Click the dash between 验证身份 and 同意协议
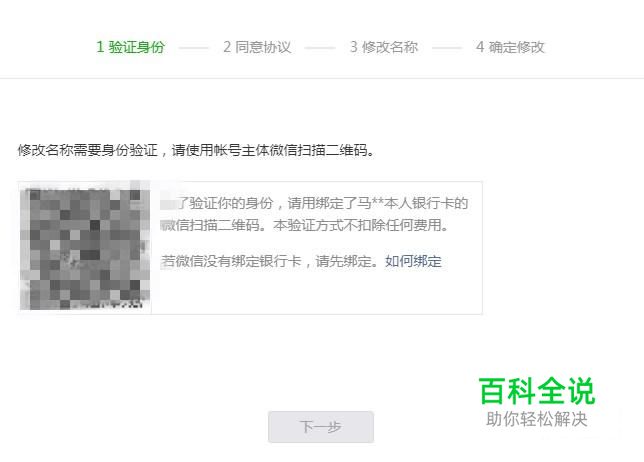Screen dimensions: 644x462 pos(194,48)
